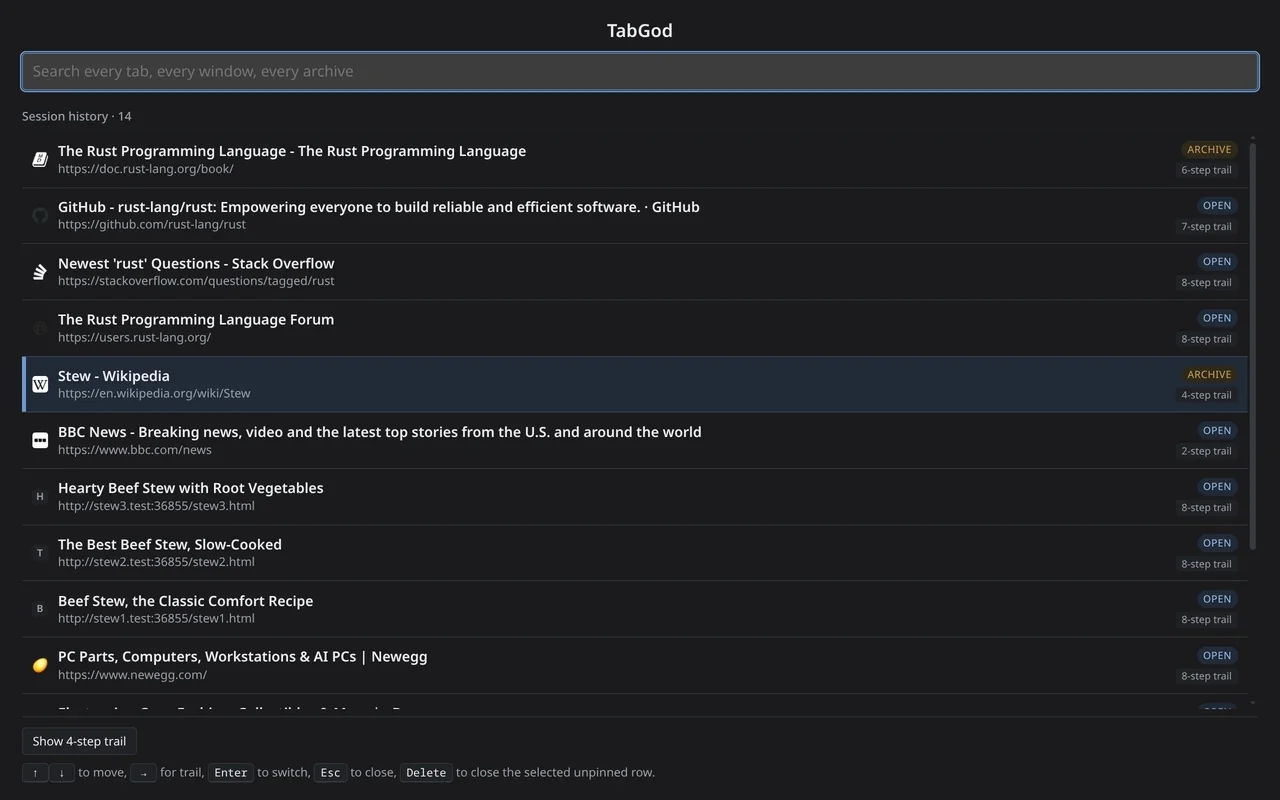Screen dimensions: 1280x800
Task: Expand the 2-step trail for BBC News
Action: click(x=1206, y=451)
